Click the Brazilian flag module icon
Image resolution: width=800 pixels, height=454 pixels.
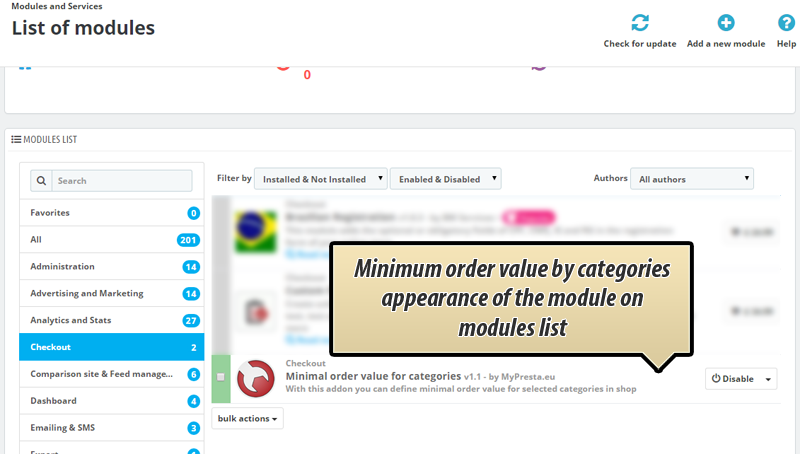(x=255, y=229)
